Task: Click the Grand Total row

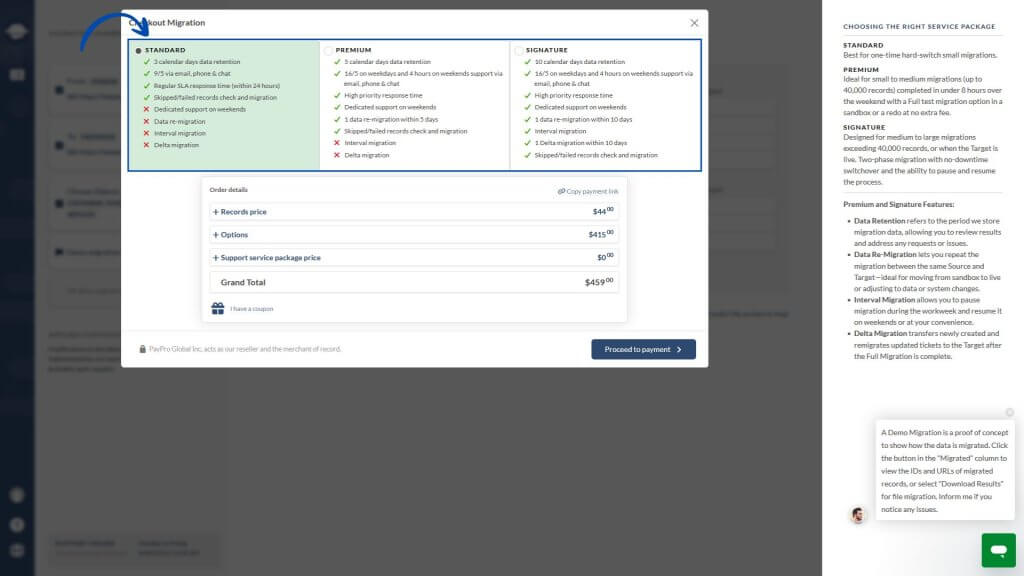Action: point(414,283)
